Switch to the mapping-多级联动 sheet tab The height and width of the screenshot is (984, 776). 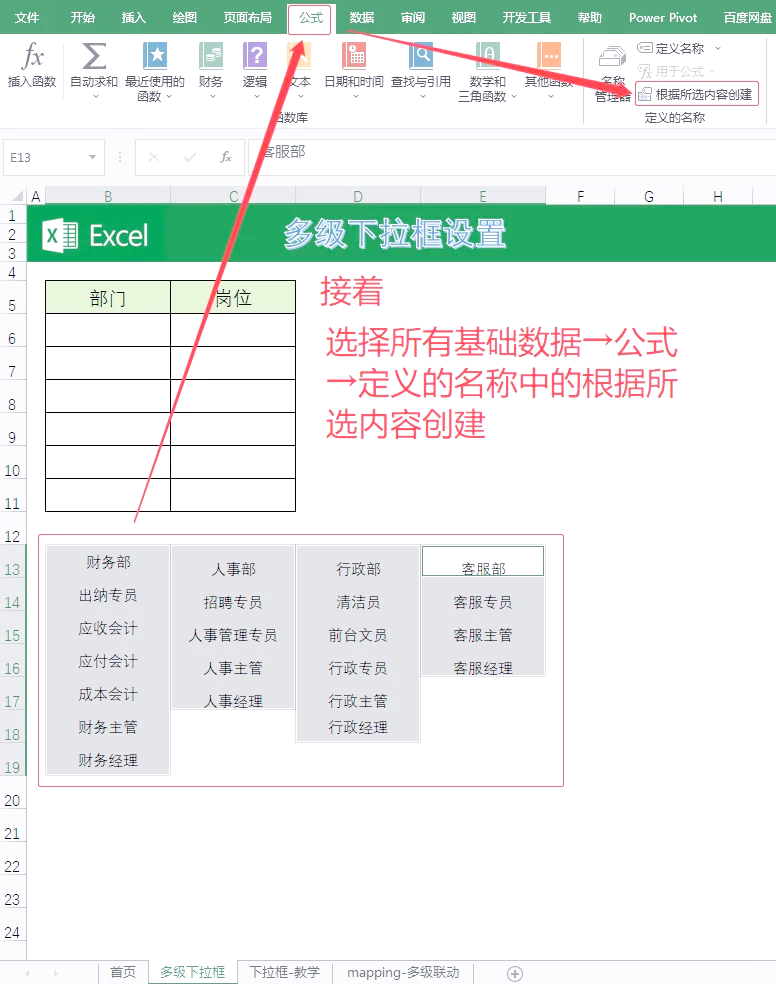pos(403,972)
